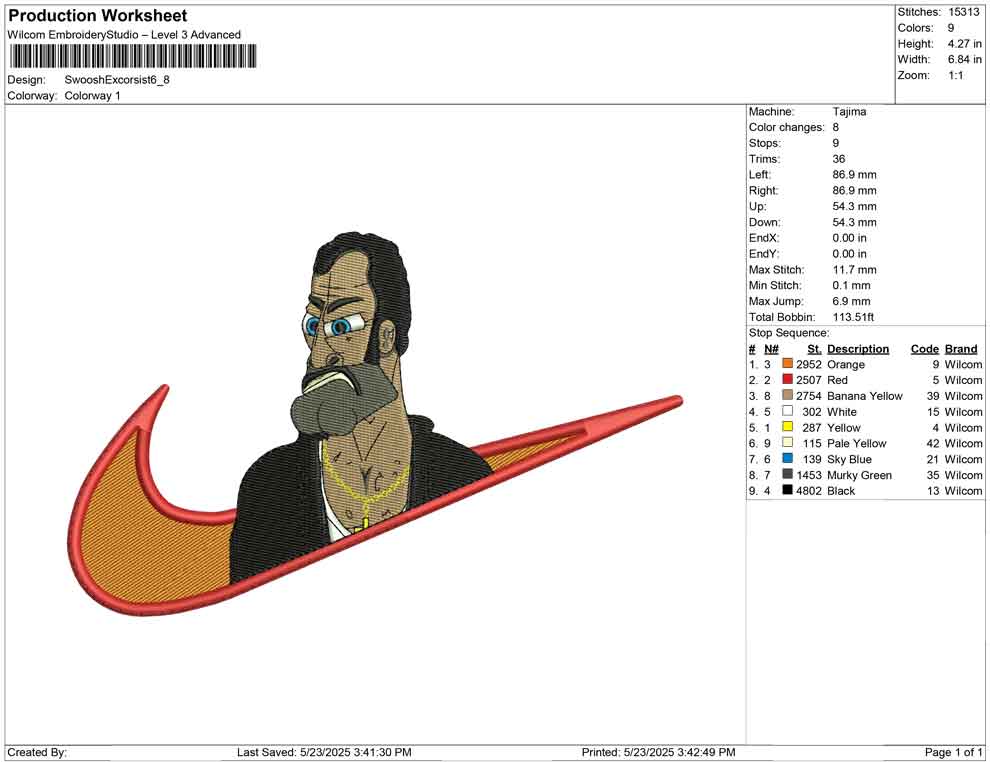Click the 'Printed: 5/23/2025 3:42:49 PM' text

(659, 752)
